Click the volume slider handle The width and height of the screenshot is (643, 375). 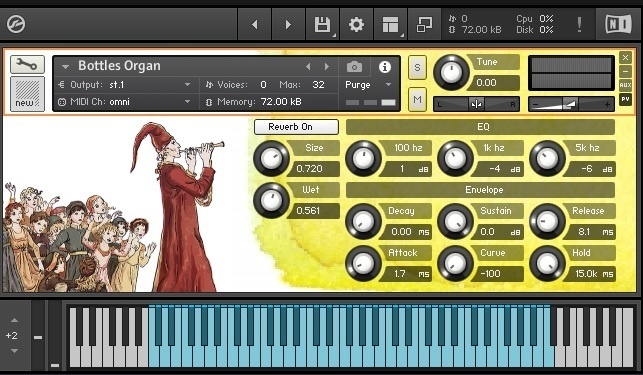coord(570,104)
